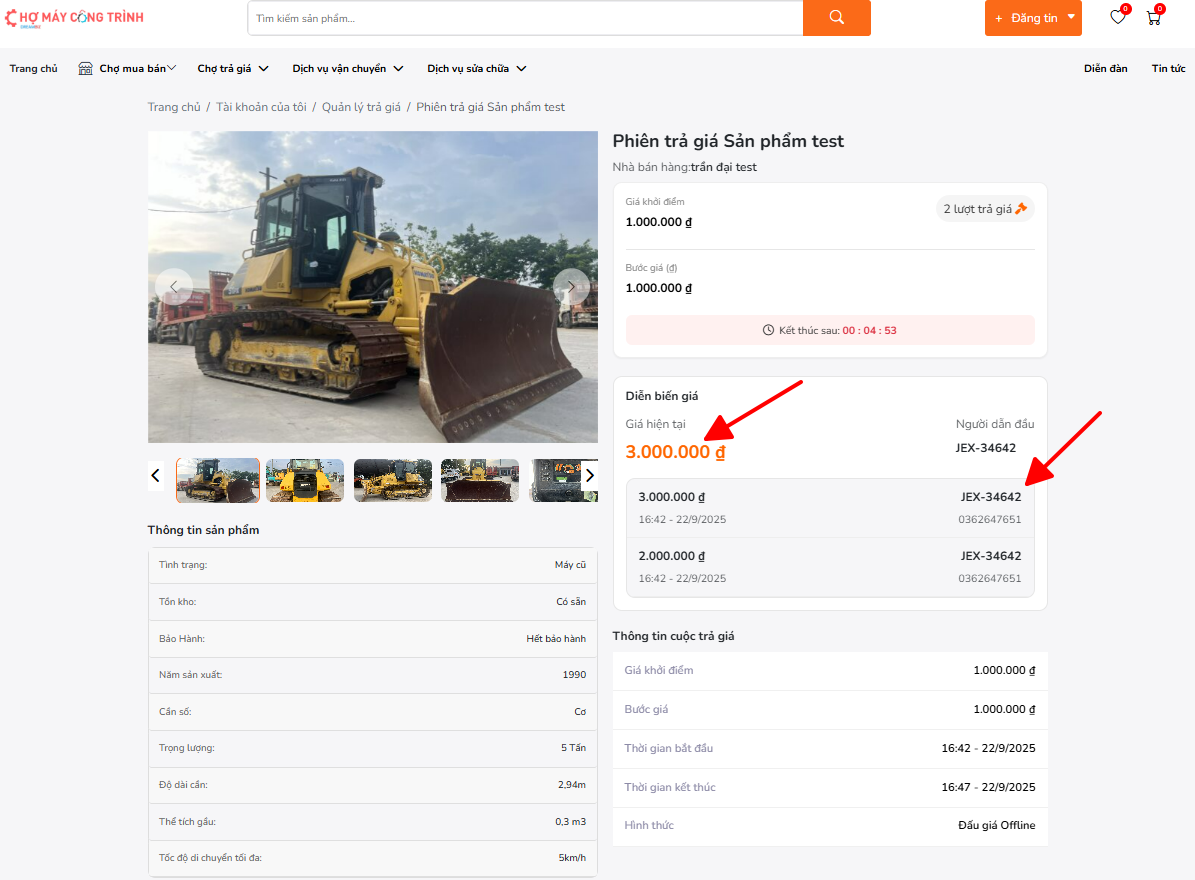
Task: Select the second bulldozer thumbnail
Action: pos(305,480)
